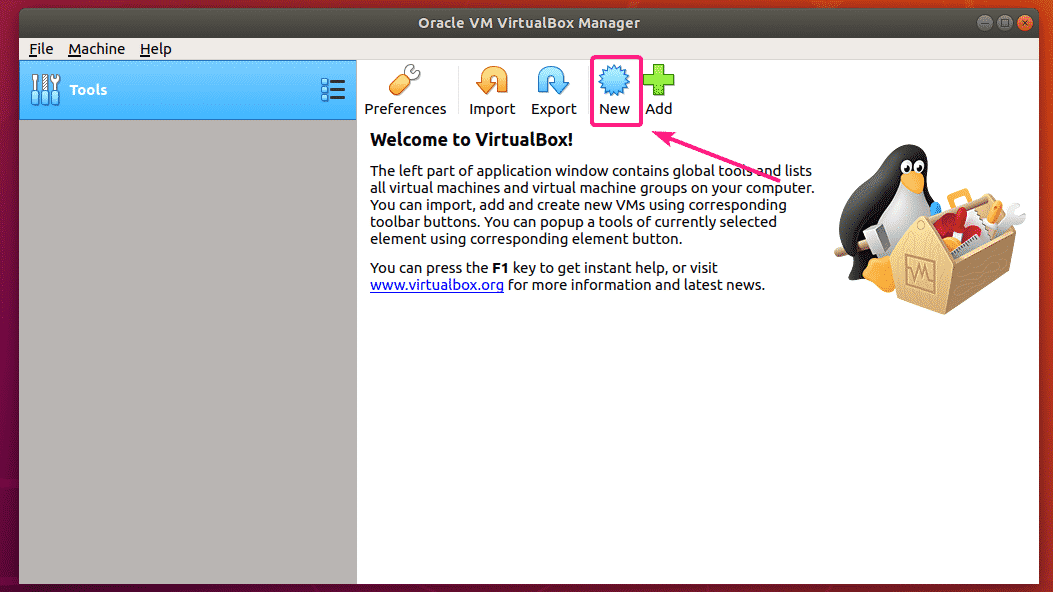Click the Tools icon in the sidebar
1053x592 pixels.
[x=46, y=89]
